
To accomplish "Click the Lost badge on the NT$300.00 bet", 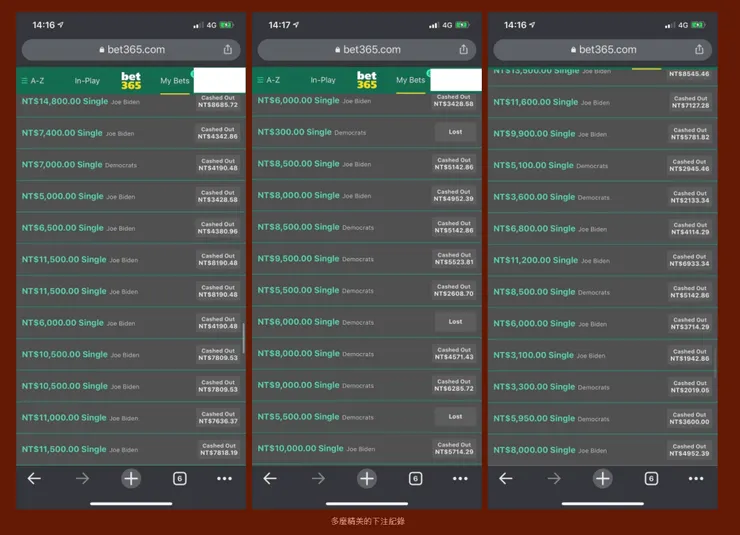I will point(455,132).
